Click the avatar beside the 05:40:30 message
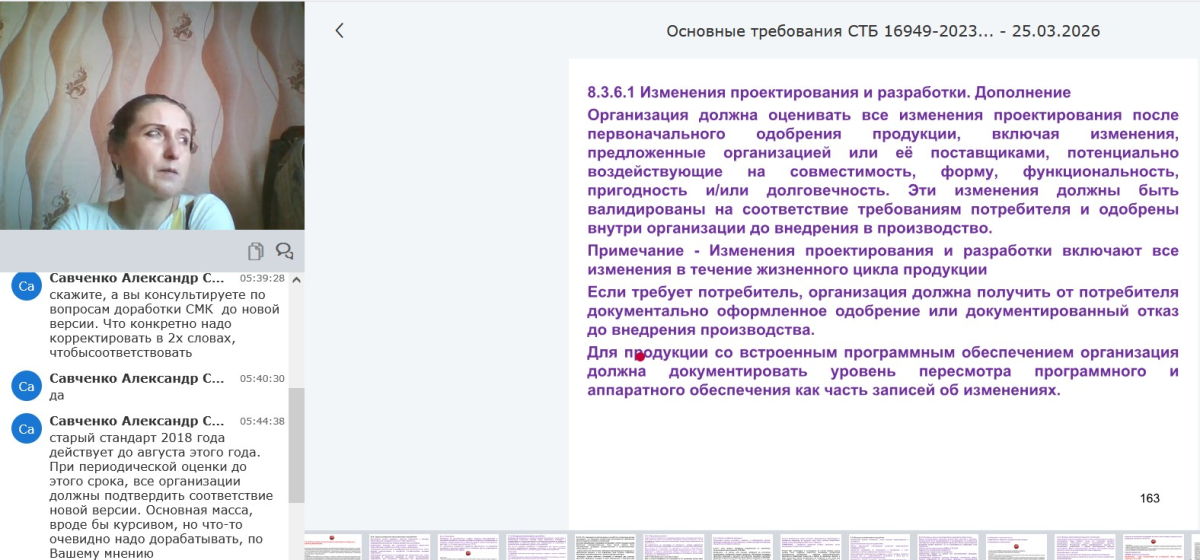The image size is (1200, 560). click(x=26, y=386)
